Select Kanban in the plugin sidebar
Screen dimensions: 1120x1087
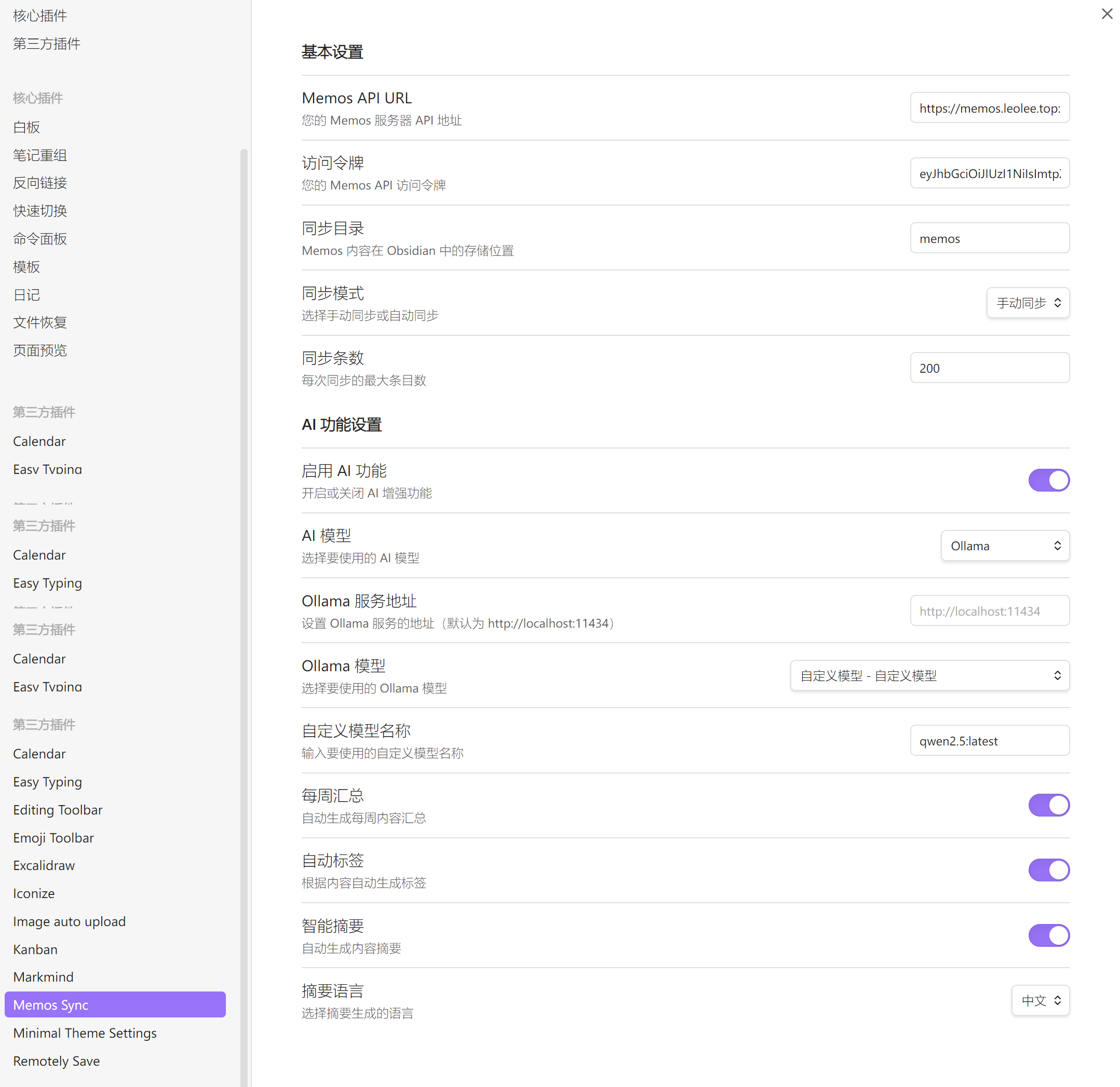[x=35, y=949]
